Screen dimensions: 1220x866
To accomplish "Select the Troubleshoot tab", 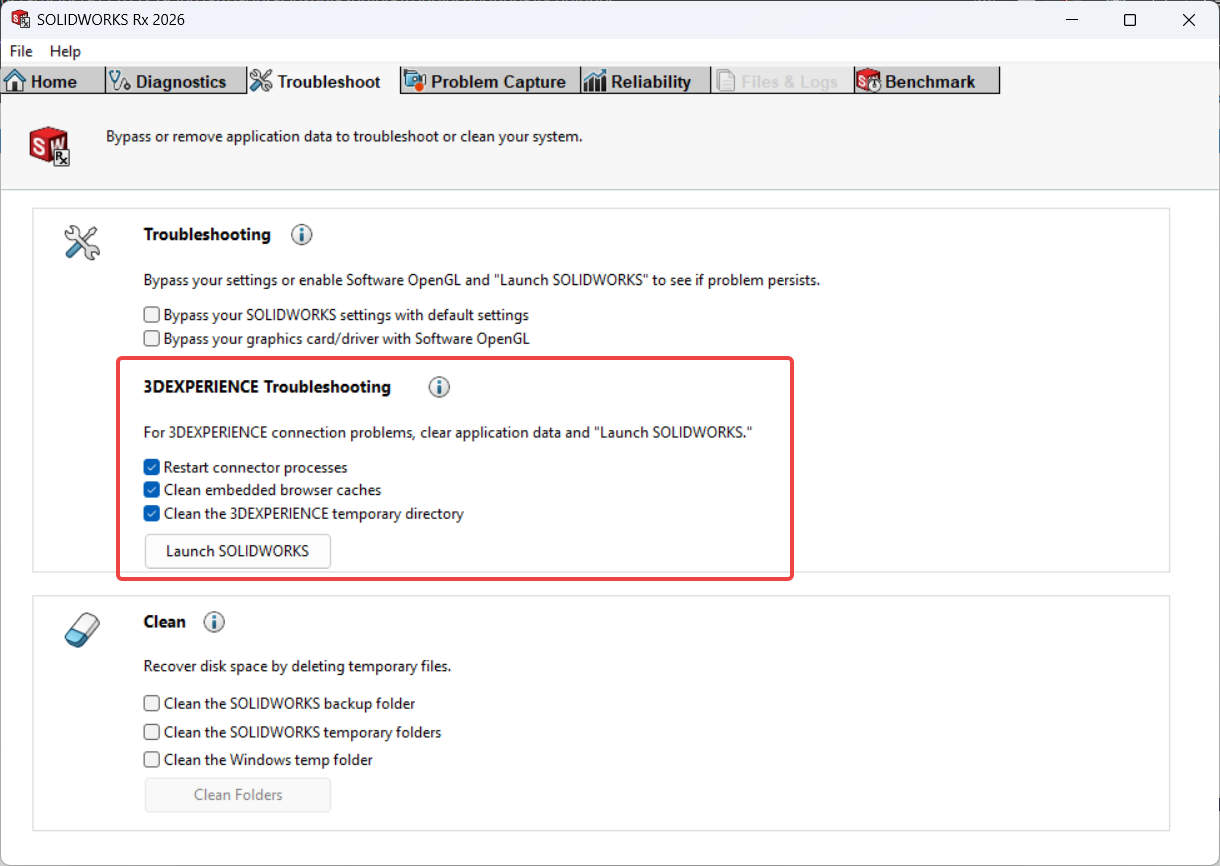I will 323,81.
